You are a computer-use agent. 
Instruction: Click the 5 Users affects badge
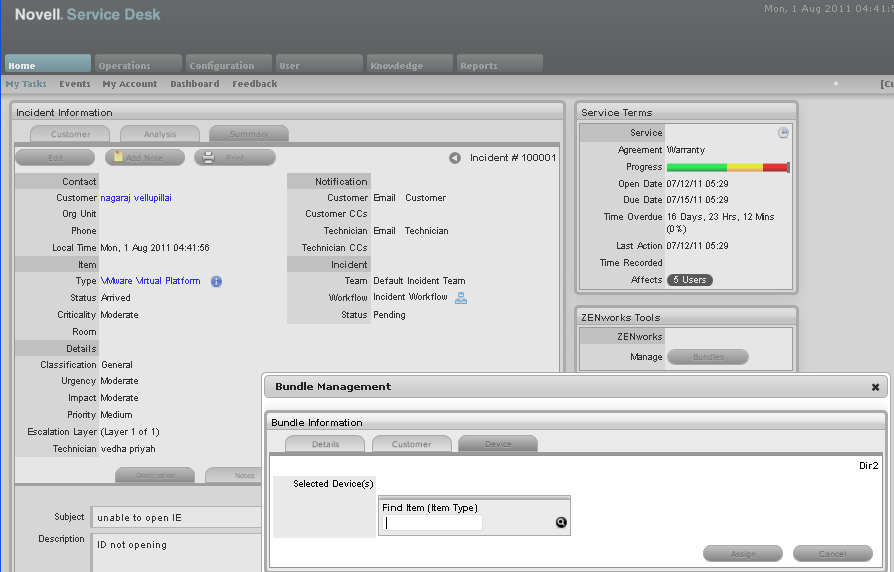[689, 280]
